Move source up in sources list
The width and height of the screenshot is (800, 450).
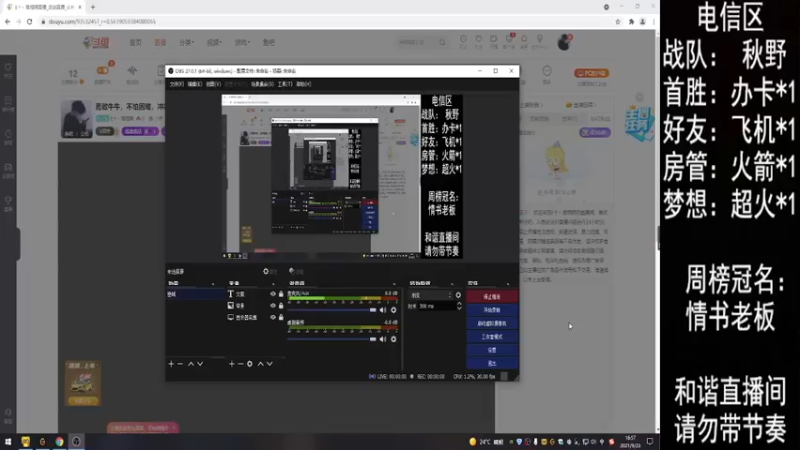pos(261,364)
